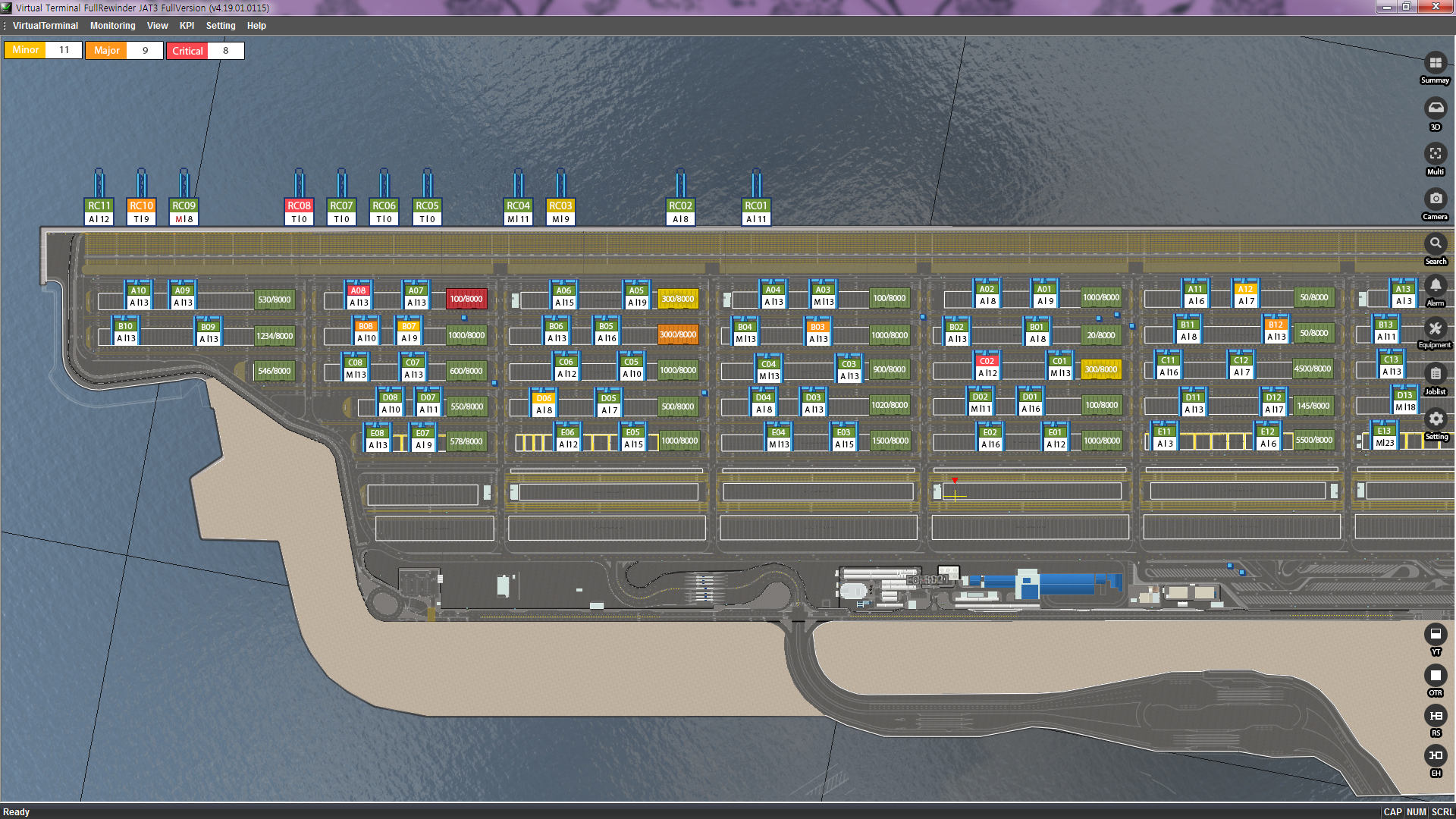The width and height of the screenshot is (1456, 819).
Task: Open the KPI menu
Action: point(187,26)
